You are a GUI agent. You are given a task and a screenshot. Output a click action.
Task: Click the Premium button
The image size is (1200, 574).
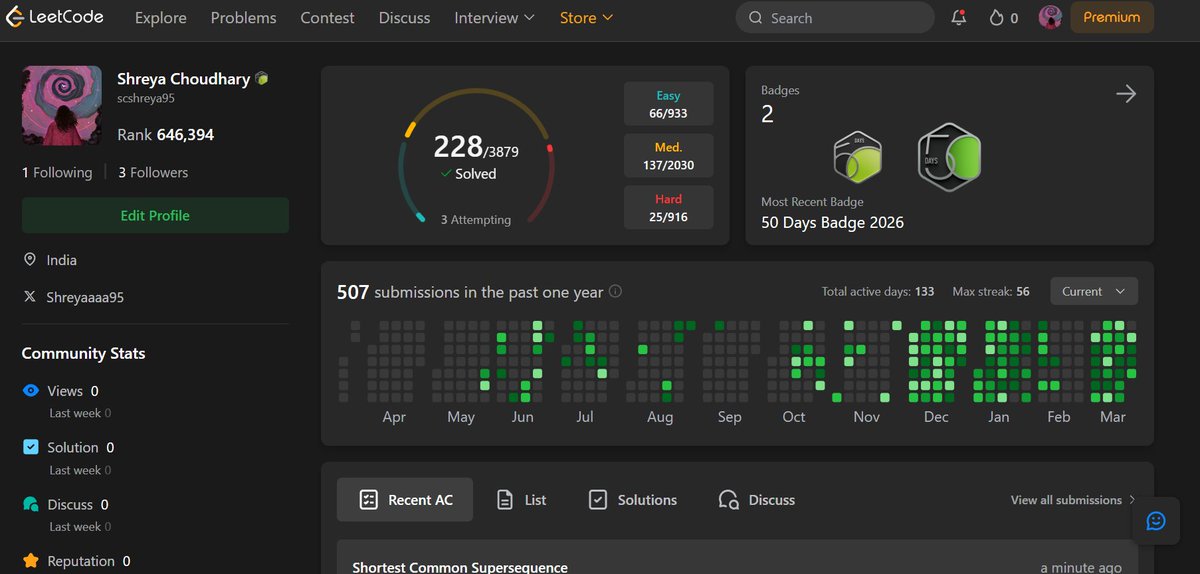pyautogui.click(x=1112, y=17)
